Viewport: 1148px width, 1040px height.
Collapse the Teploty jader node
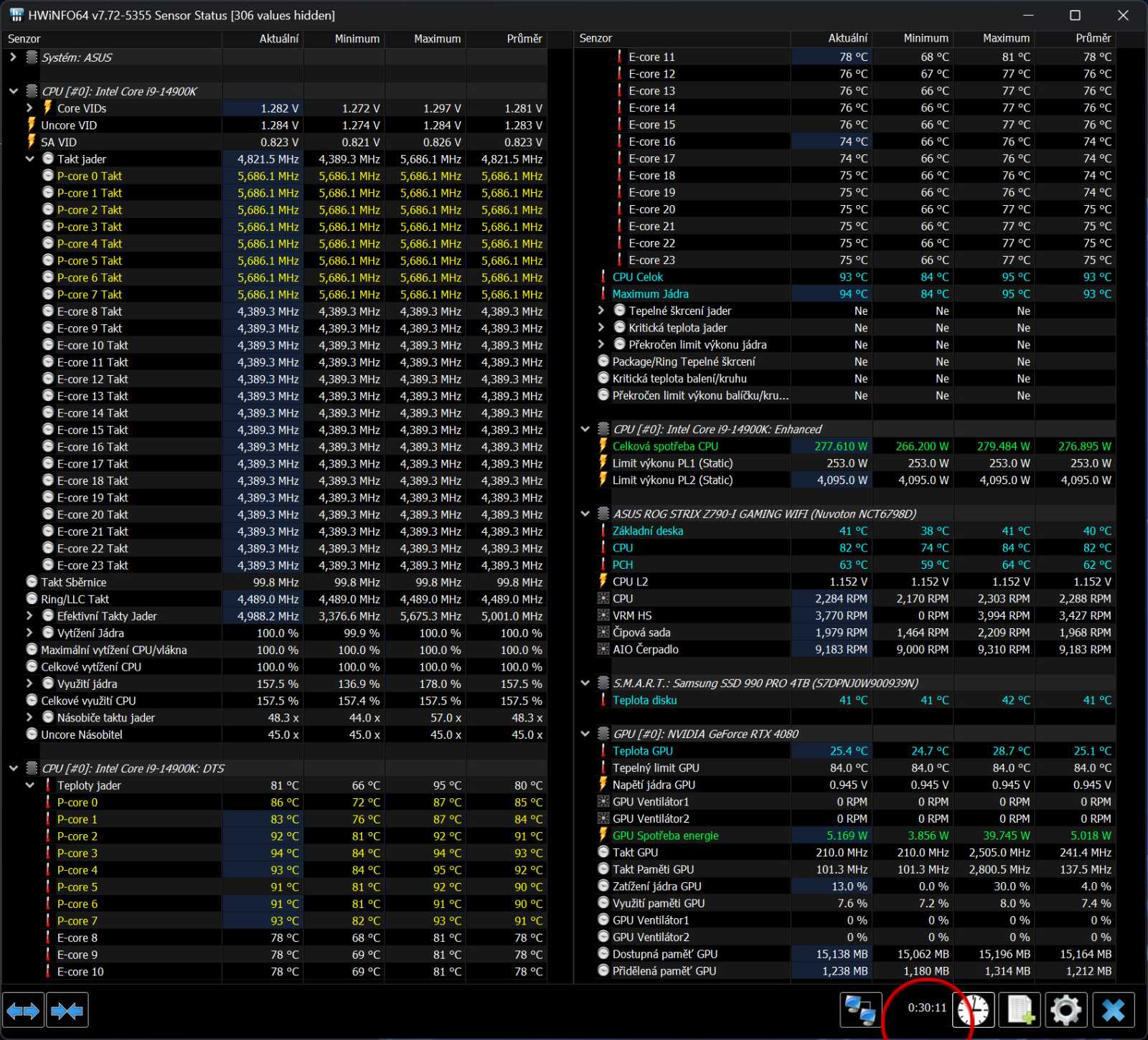[x=29, y=785]
